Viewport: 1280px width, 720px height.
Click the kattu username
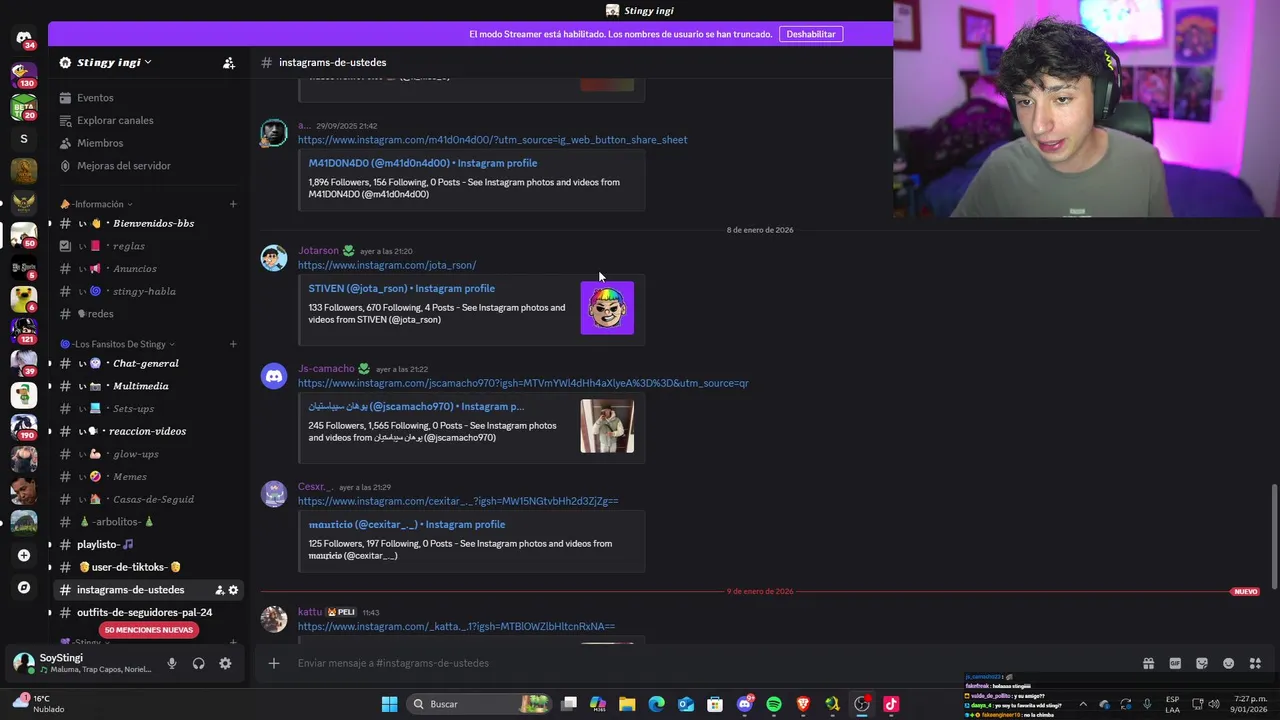[x=310, y=611]
